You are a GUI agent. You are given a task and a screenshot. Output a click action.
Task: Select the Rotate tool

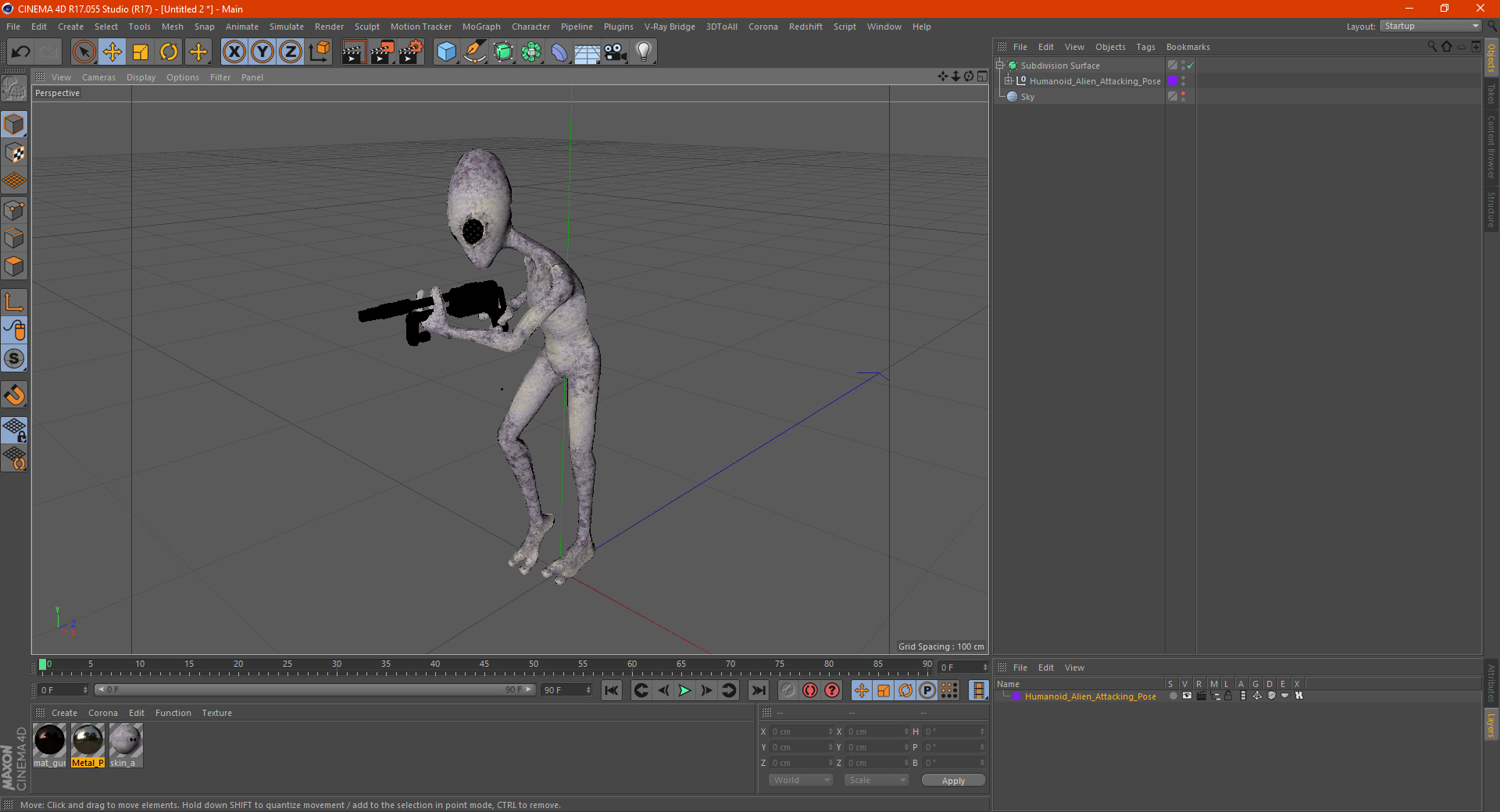click(169, 52)
